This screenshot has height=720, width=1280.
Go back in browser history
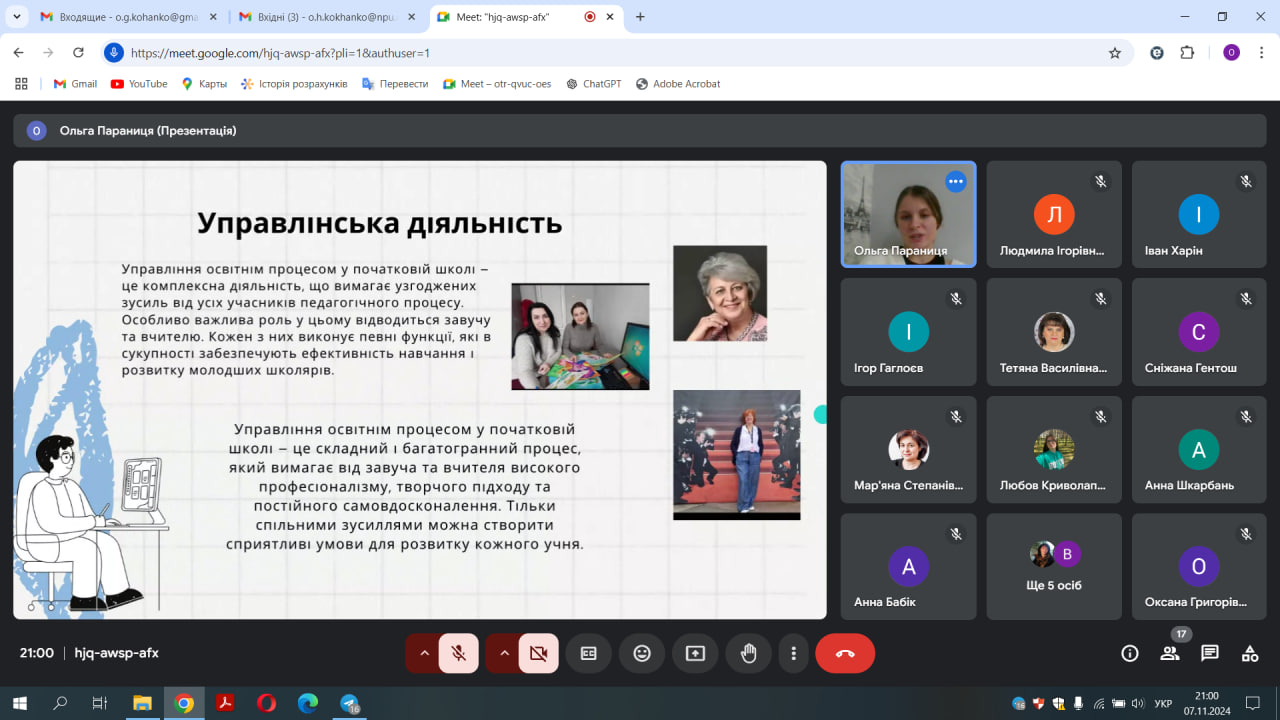pyautogui.click(x=18, y=53)
